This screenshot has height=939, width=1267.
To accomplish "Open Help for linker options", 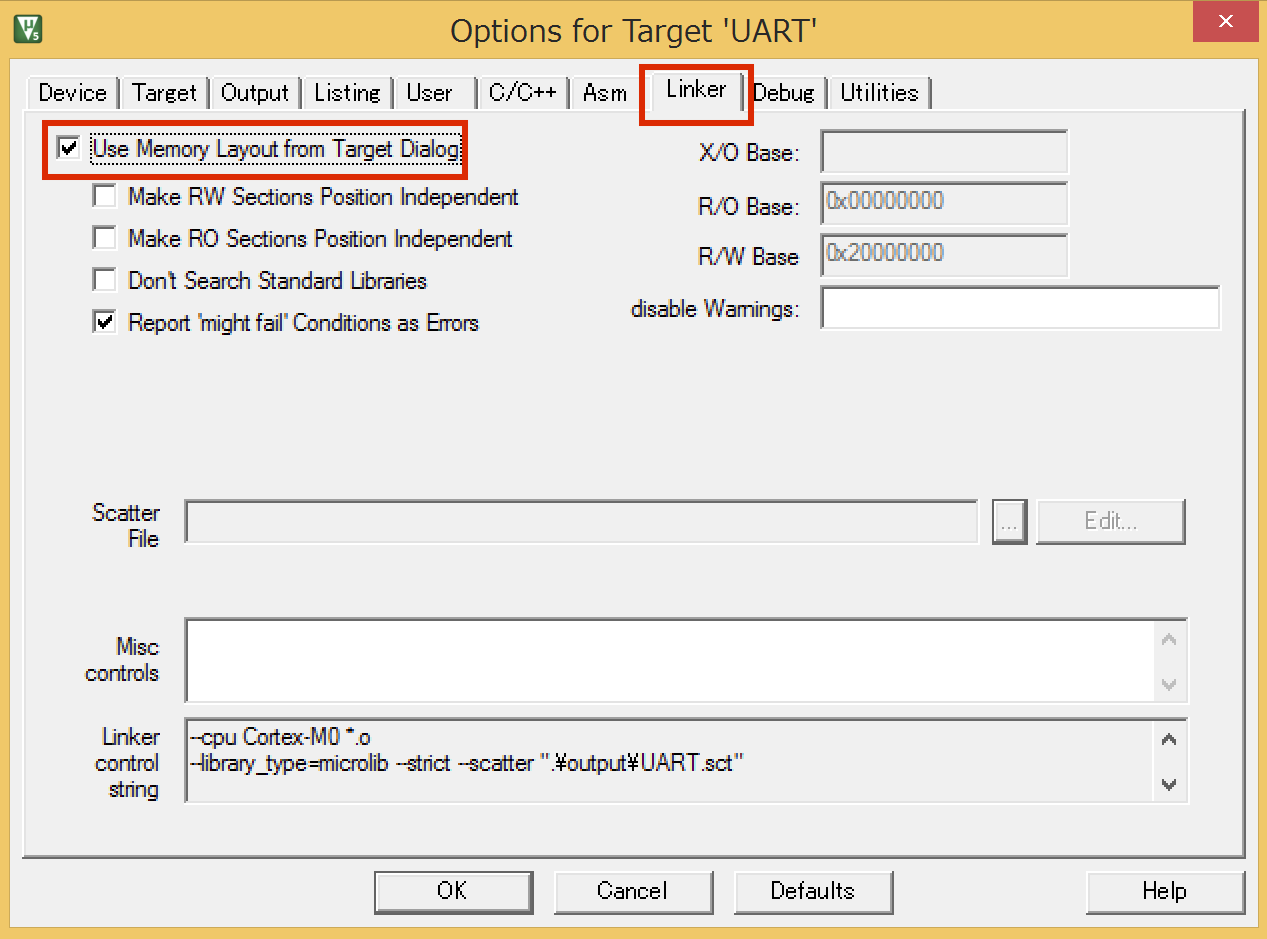I will coord(1164,891).
